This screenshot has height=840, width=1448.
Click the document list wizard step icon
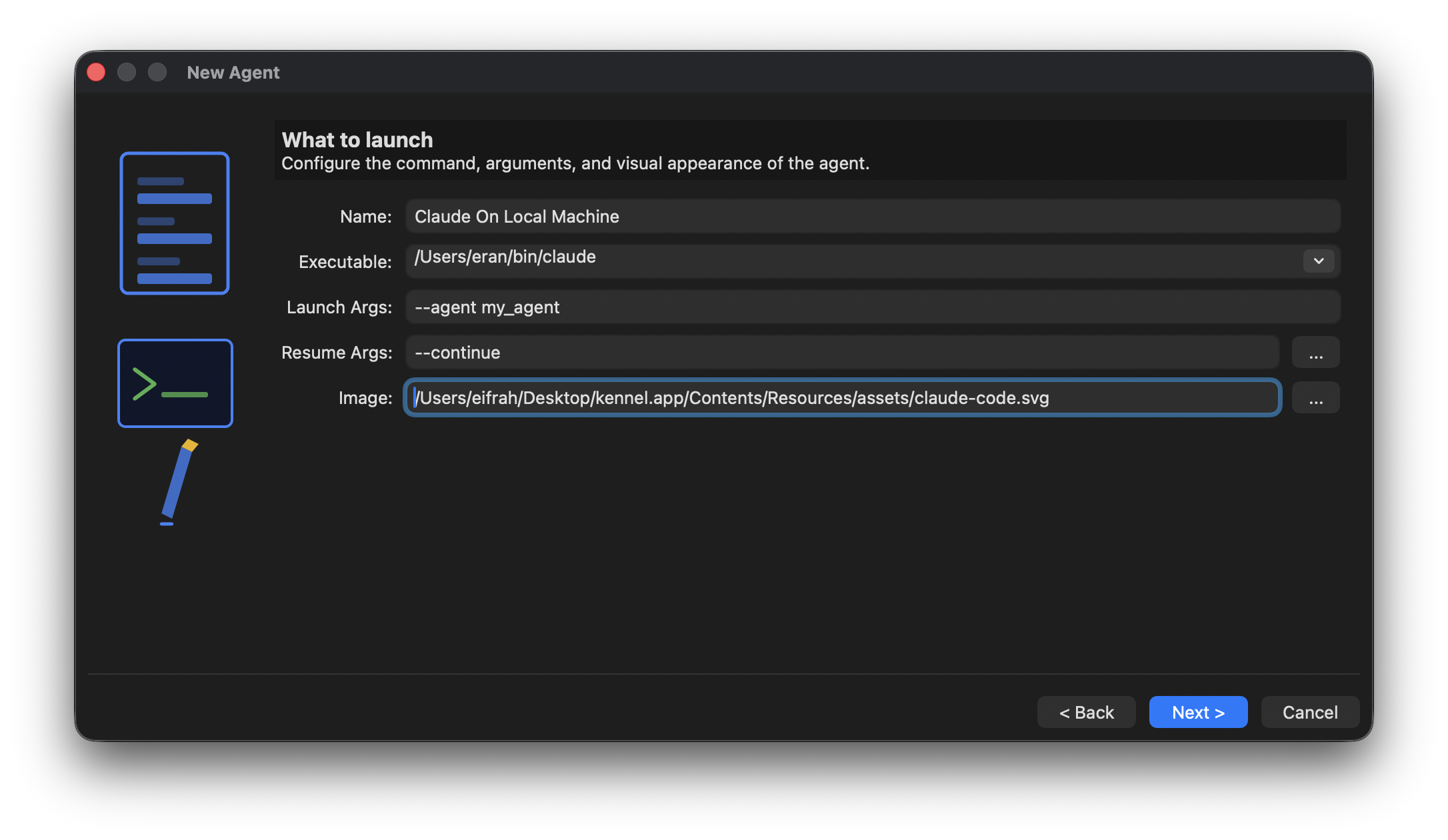click(x=175, y=223)
